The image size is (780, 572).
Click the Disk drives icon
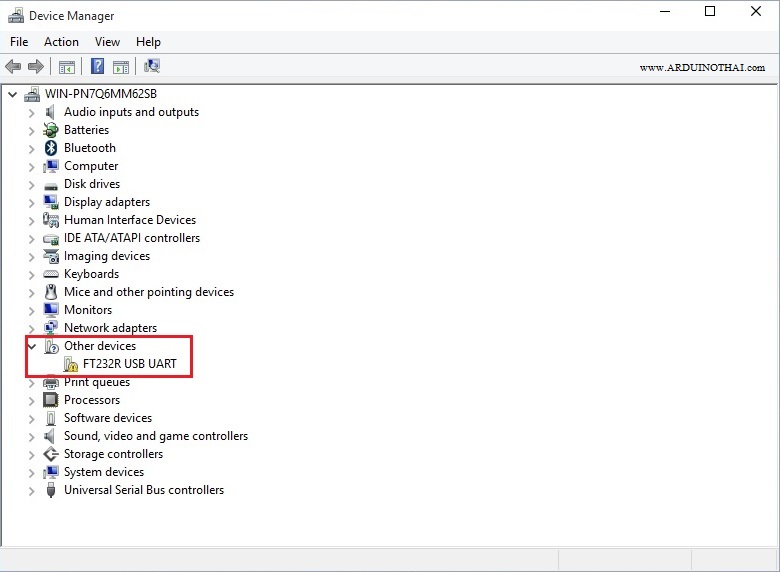51,186
